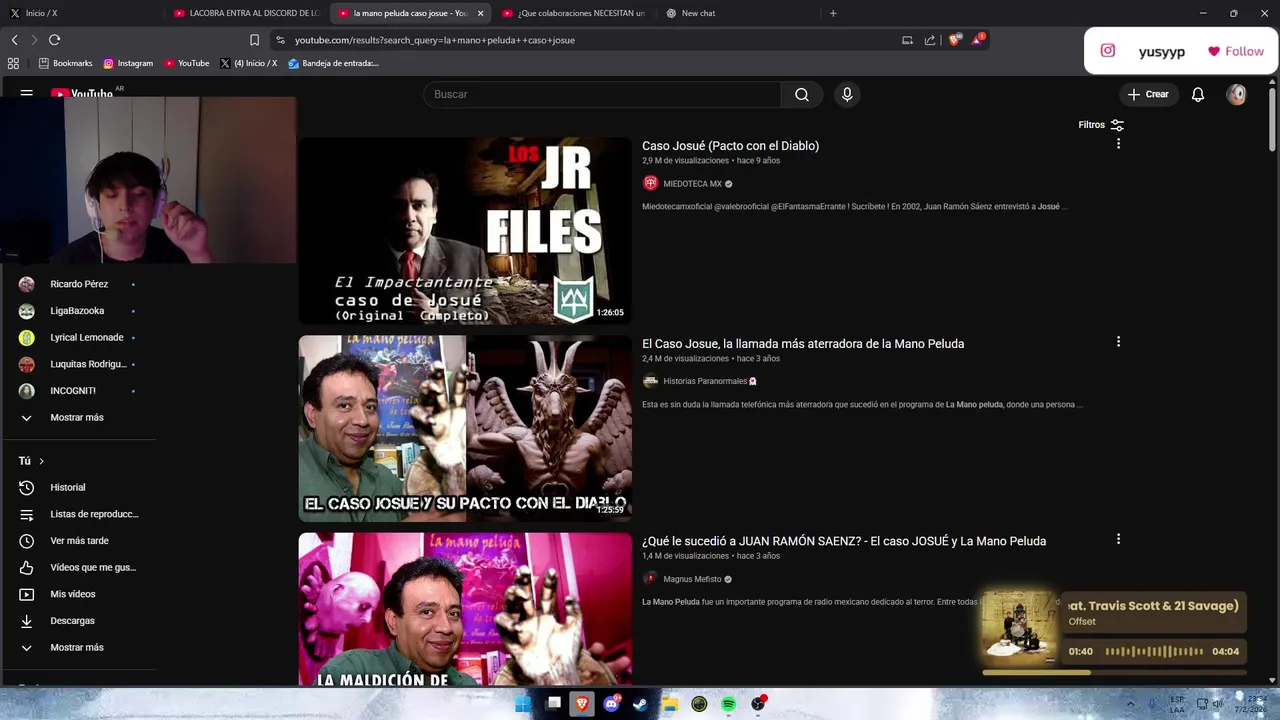Open ¿Qué le sucedió a JUAN RAMÓN SAENZ? title
This screenshot has height=720, width=1280.
point(844,541)
